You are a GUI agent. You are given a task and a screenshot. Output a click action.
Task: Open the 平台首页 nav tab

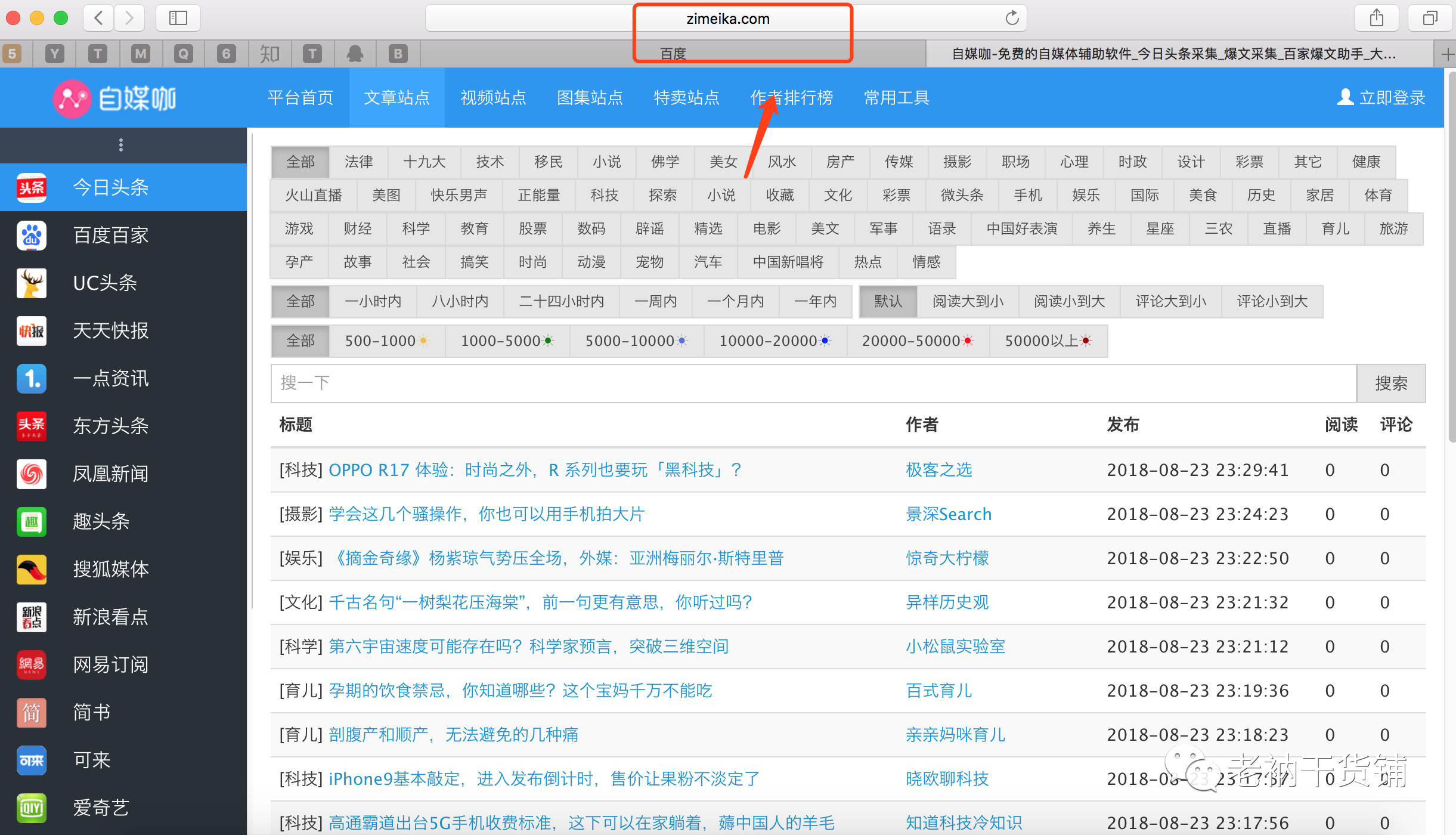coord(301,97)
